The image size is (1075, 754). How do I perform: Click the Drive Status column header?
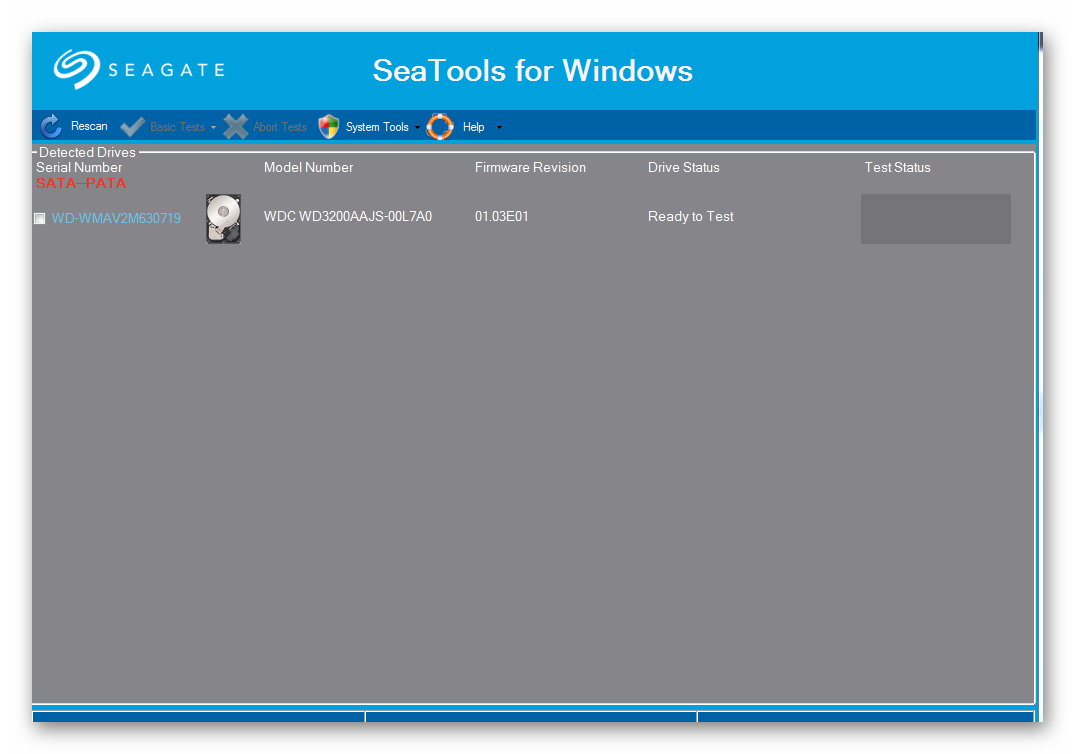pos(684,167)
